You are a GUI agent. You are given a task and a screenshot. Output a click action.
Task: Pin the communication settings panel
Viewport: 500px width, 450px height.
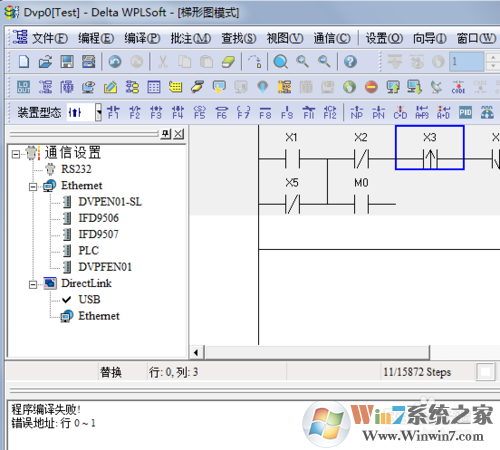tap(166, 134)
